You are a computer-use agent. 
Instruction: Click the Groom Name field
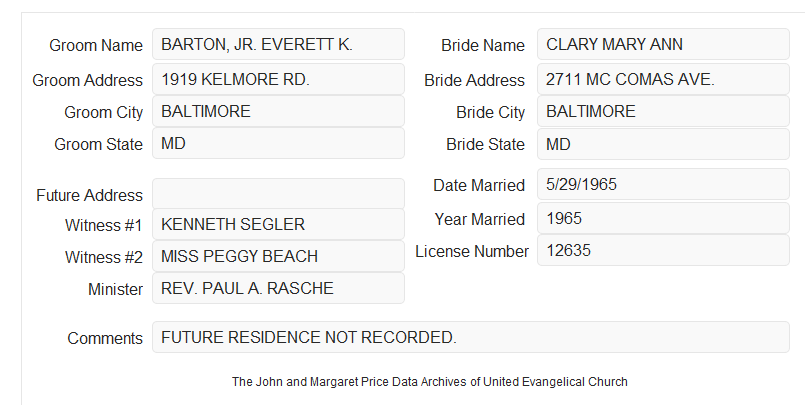[278, 44]
